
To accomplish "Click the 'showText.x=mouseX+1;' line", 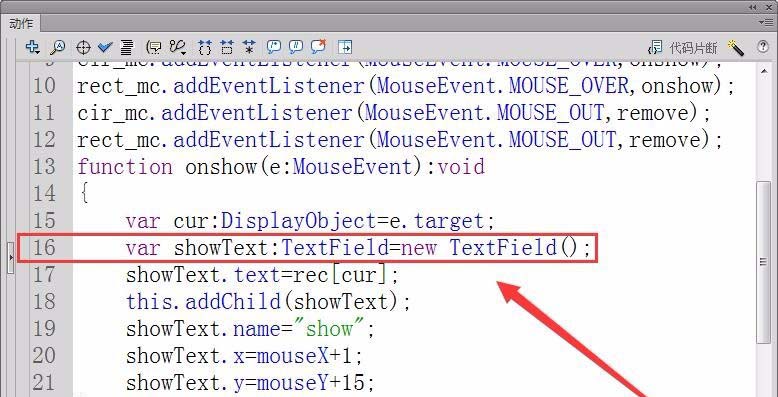I will 245,355.
